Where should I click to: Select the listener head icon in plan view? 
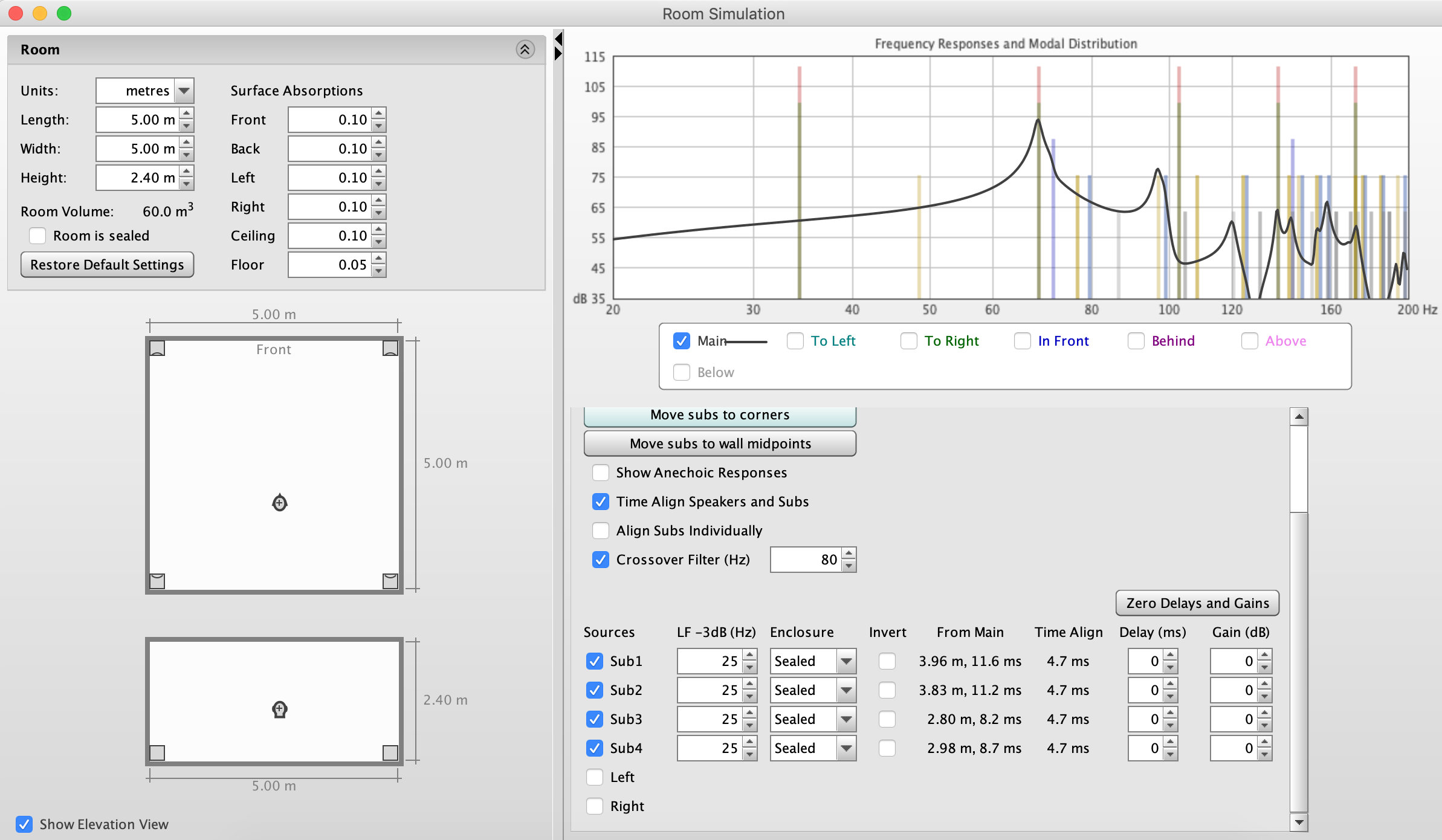click(x=279, y=502)
